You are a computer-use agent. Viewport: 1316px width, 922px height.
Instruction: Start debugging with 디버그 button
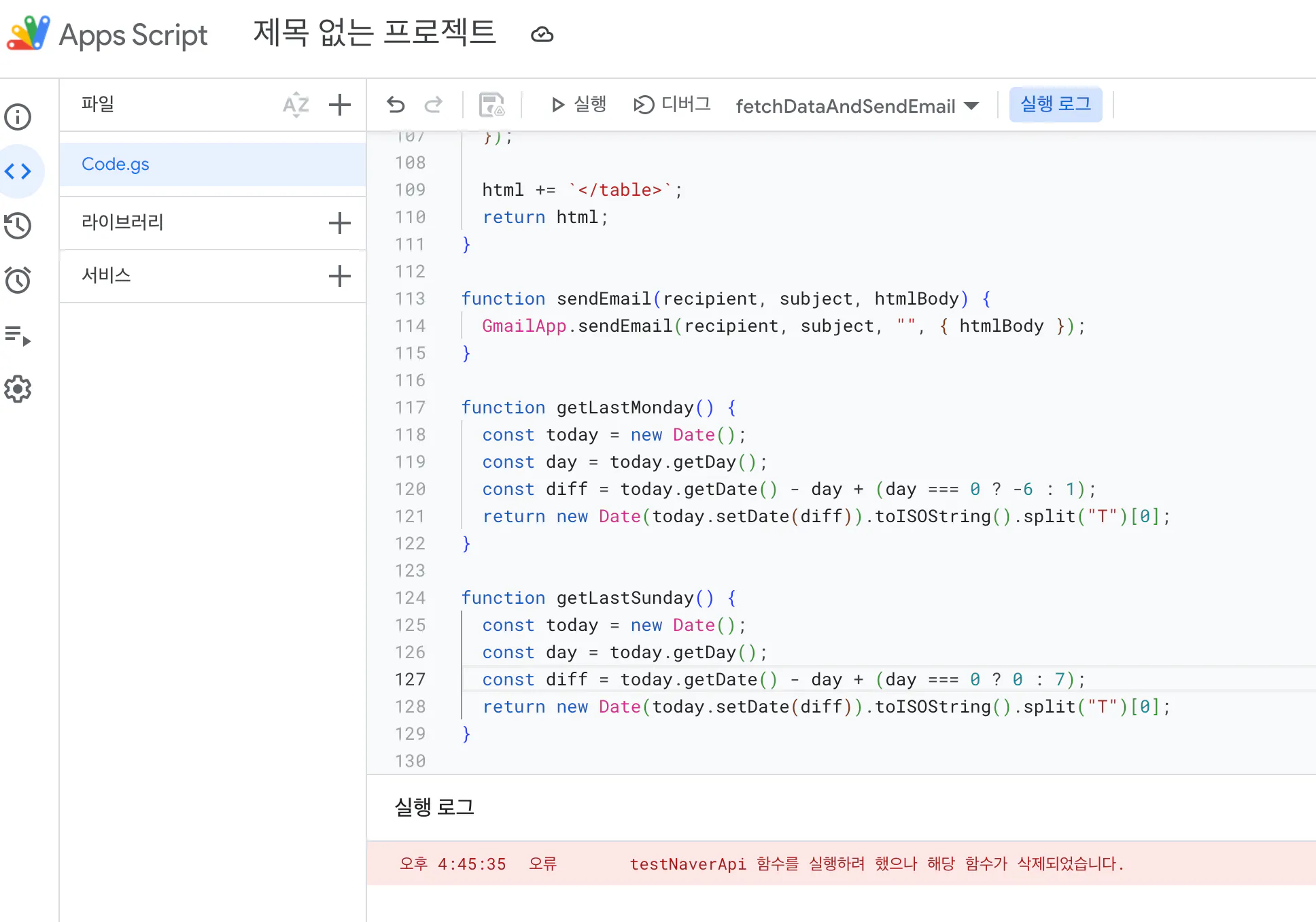click(x=672, y=105)
